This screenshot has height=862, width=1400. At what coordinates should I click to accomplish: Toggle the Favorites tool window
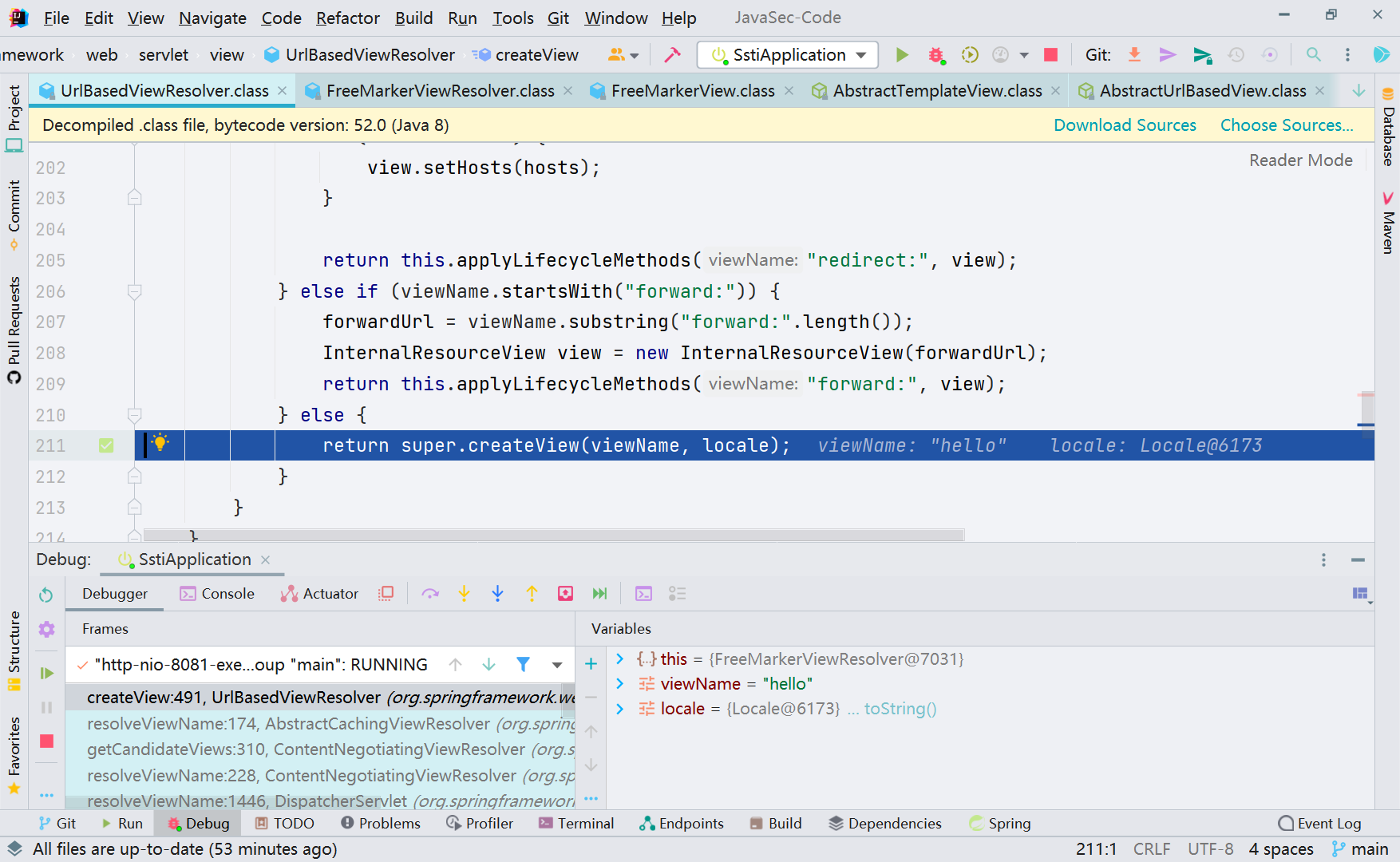[x=14, y=755]
